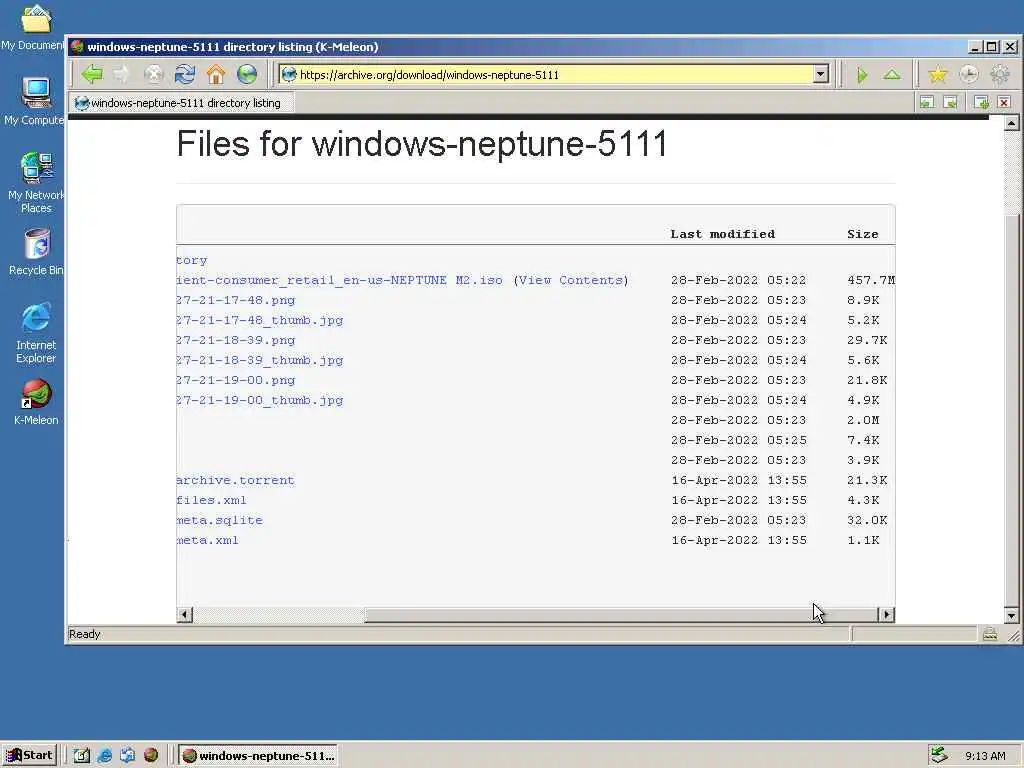This screenshot has width=1024, height=768.
Task: Click the horizontal scrollbar left arrow
Action: [185, 615]
